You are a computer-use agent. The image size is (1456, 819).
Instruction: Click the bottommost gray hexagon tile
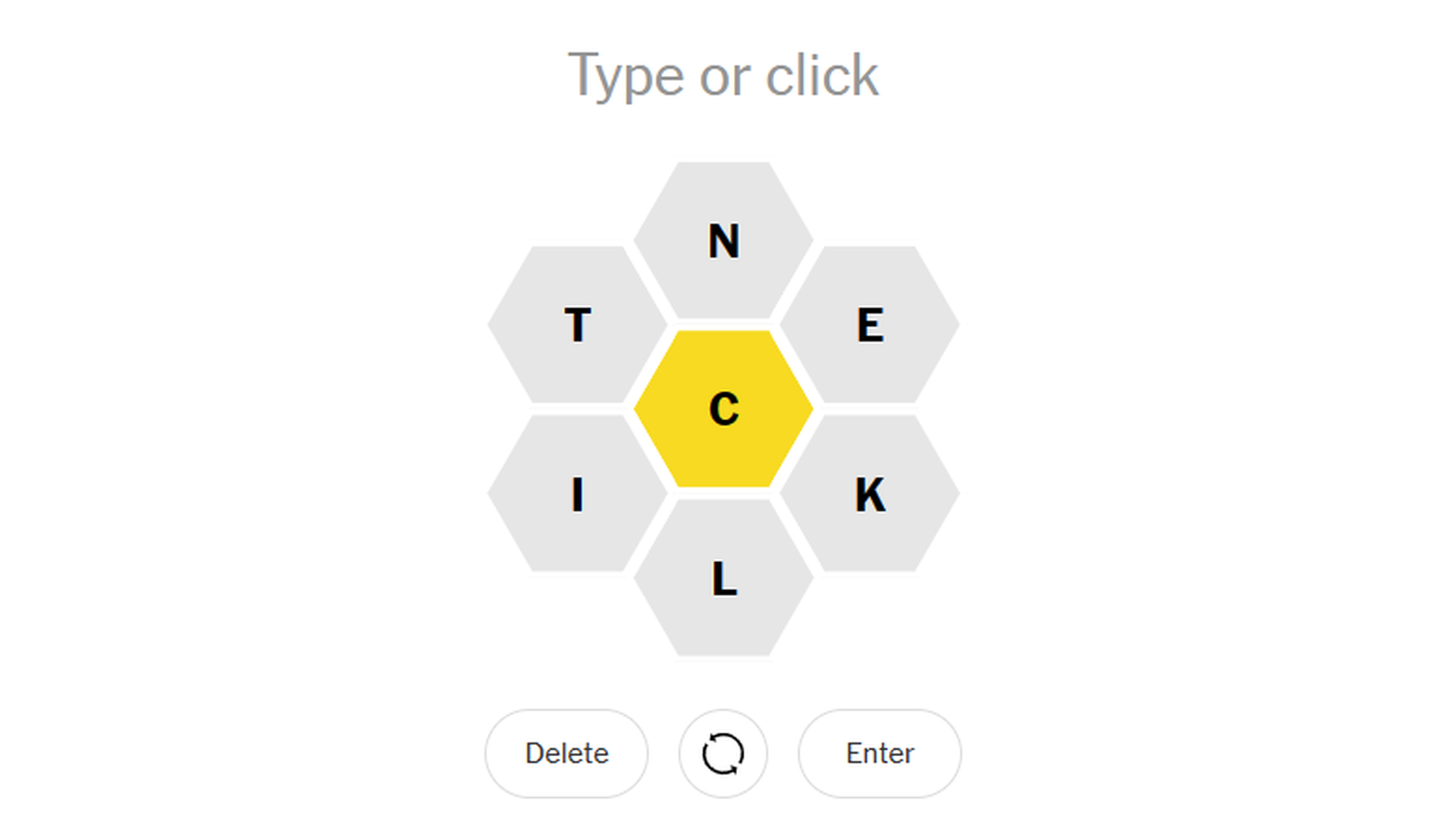[723, 578]
